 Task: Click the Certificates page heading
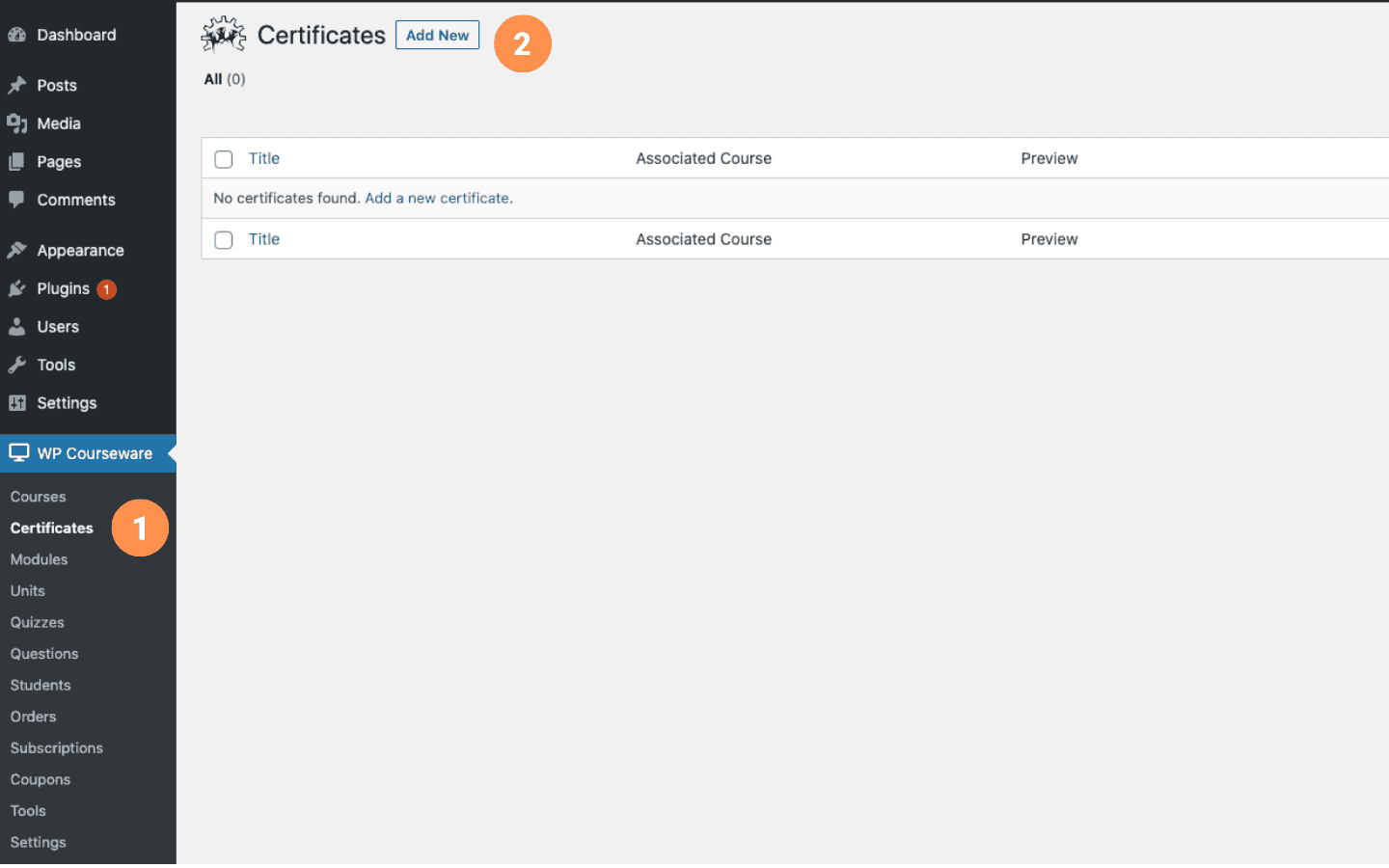point(321,35)
